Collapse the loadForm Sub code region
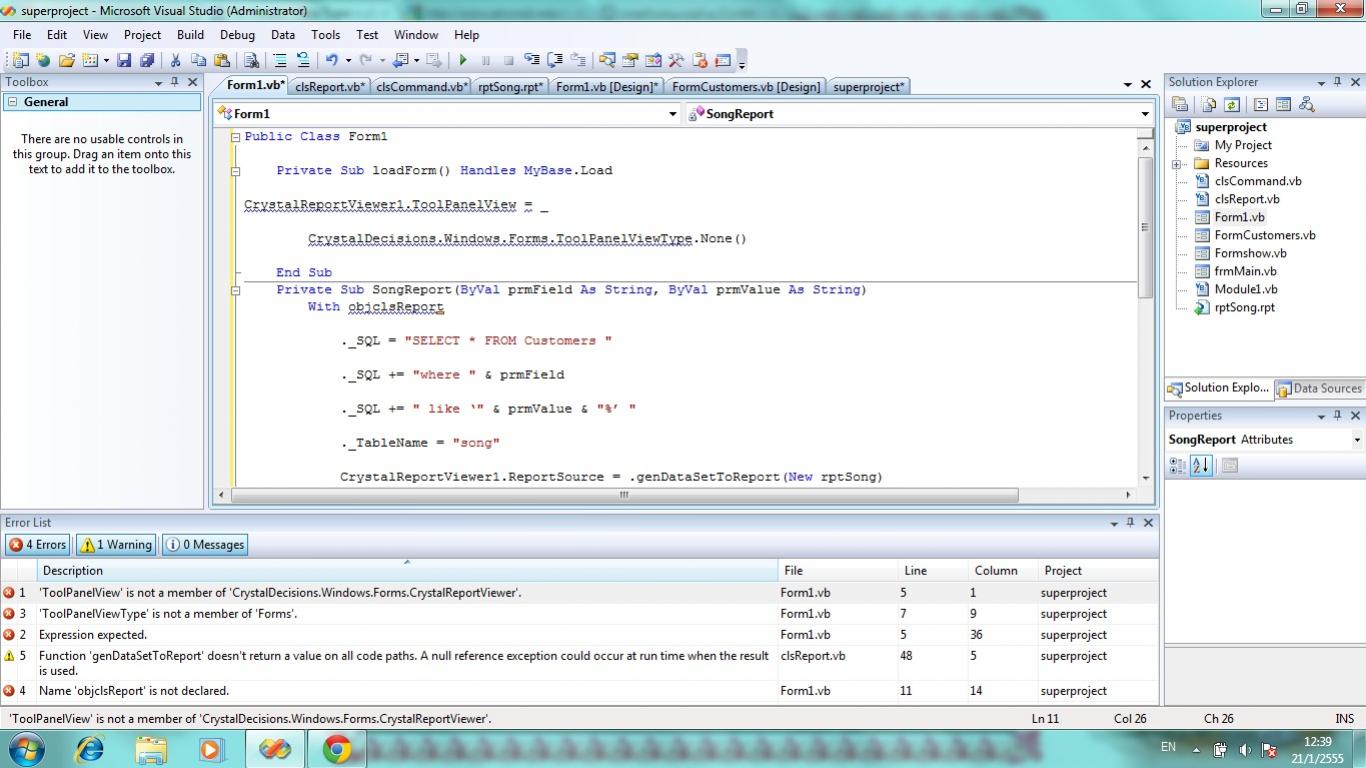 (236, 171)
